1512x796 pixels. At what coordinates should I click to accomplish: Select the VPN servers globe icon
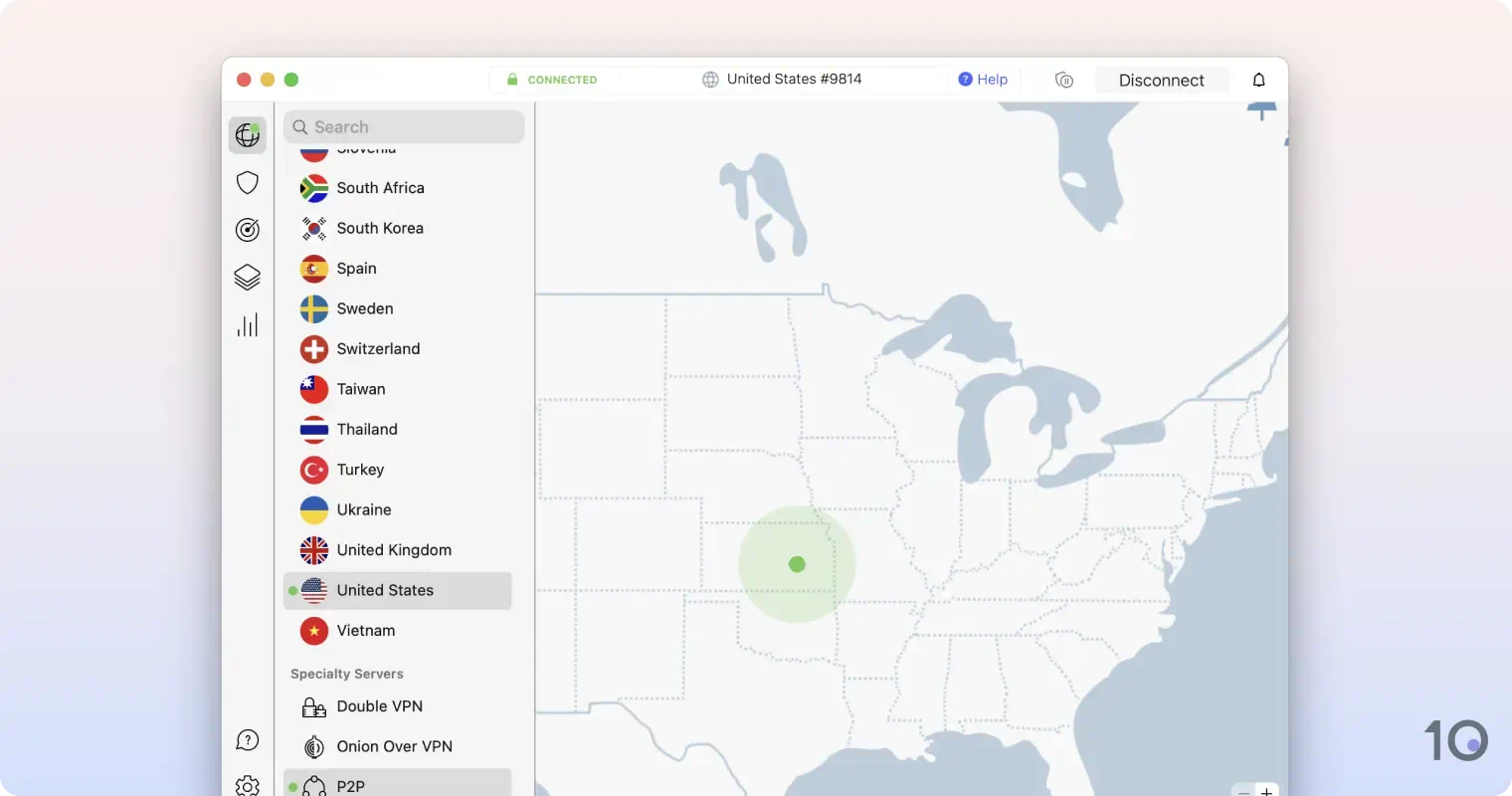pyautogui.click(x=247, y=134)
